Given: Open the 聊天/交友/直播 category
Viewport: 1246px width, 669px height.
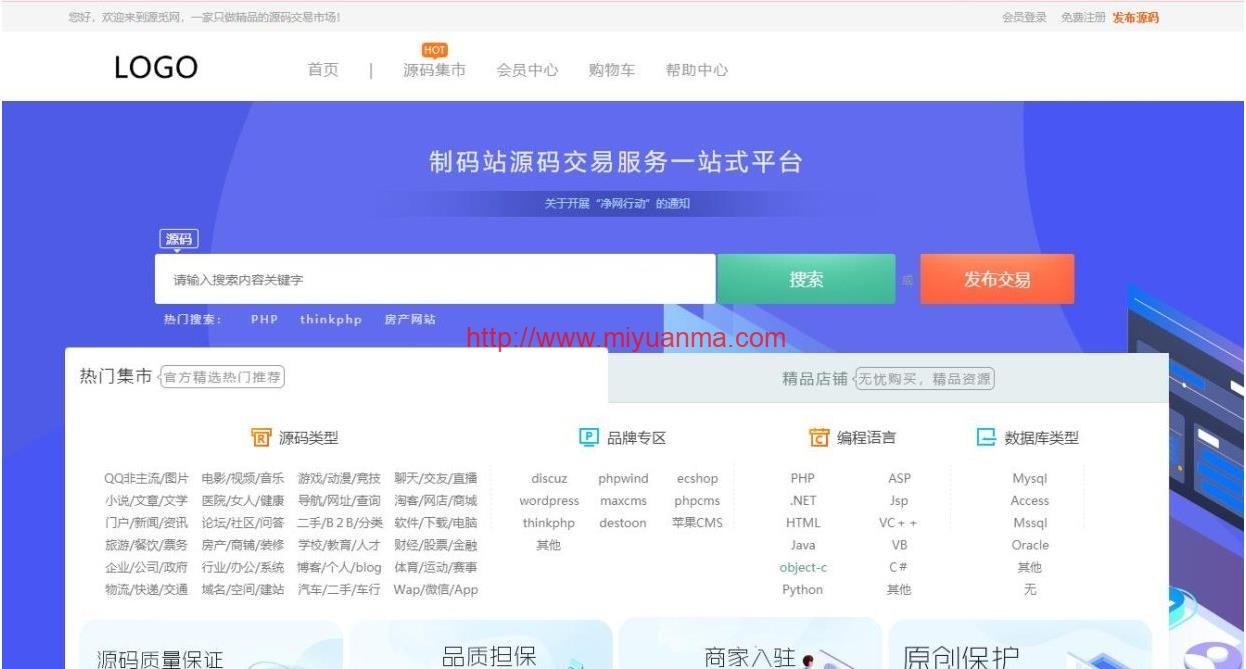Looking at the screenshot, I should [x=435, y=478].
